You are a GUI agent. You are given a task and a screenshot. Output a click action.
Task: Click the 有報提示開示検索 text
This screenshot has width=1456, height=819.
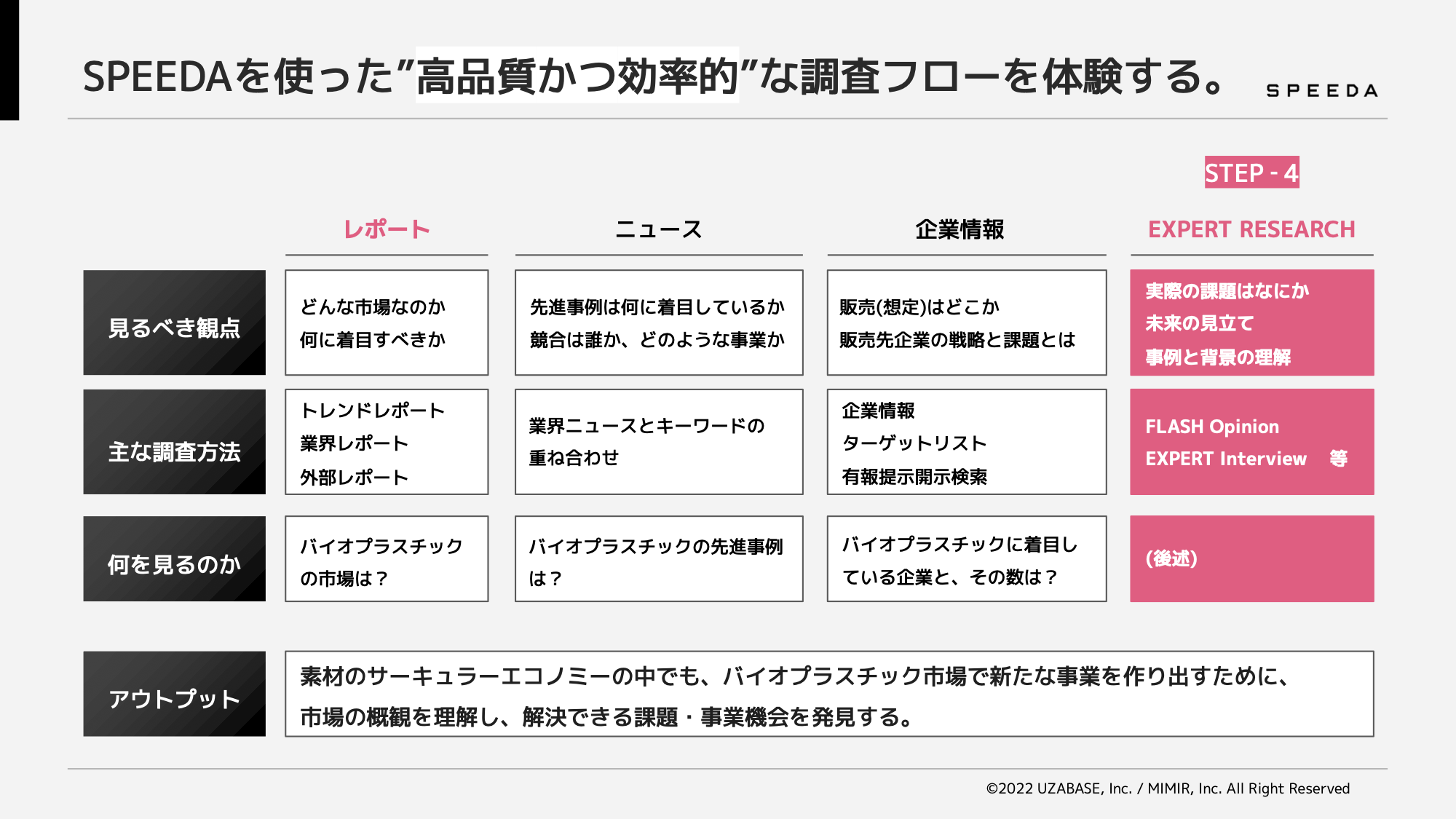(914, 477)
